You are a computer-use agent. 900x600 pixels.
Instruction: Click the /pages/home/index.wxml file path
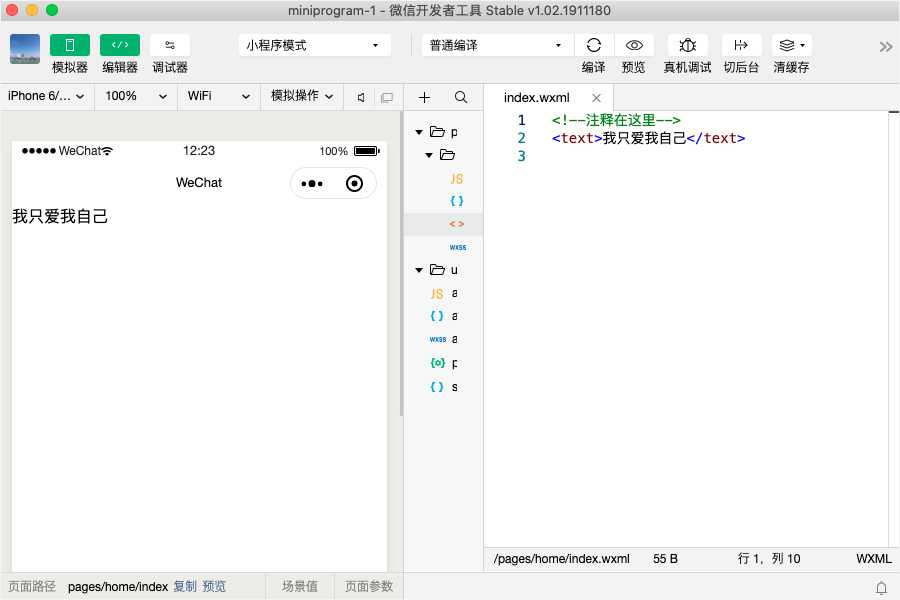coord(561,559)
